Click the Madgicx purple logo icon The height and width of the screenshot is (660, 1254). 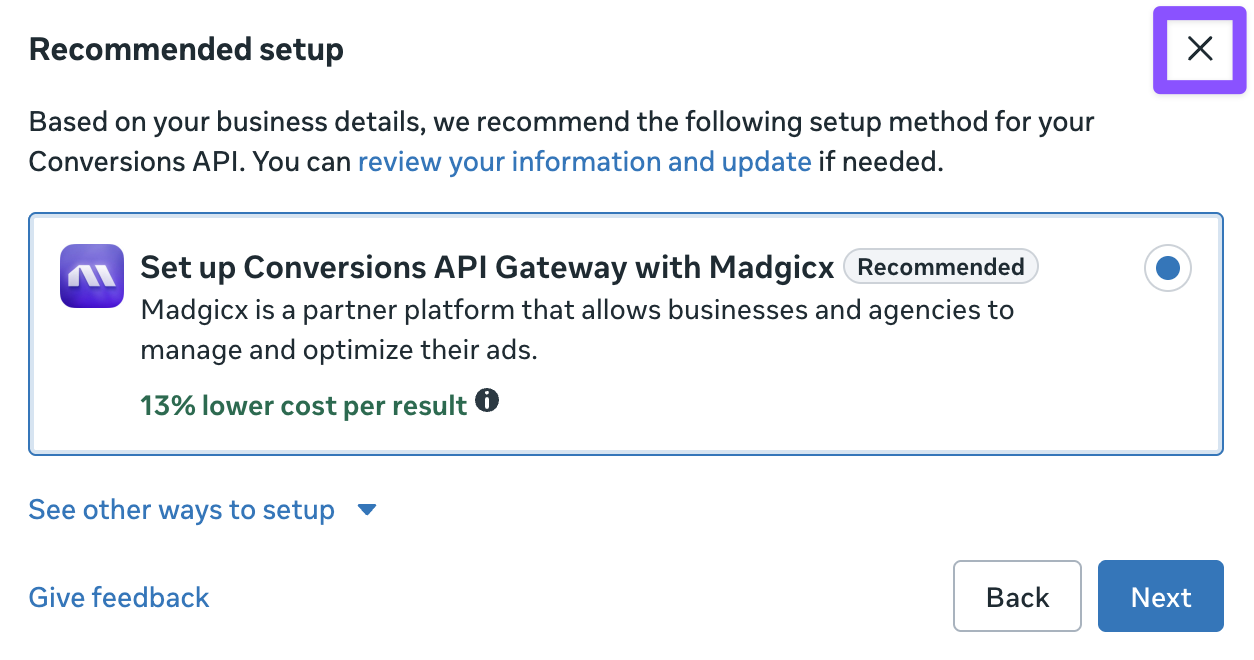click(x=92, y=276)
